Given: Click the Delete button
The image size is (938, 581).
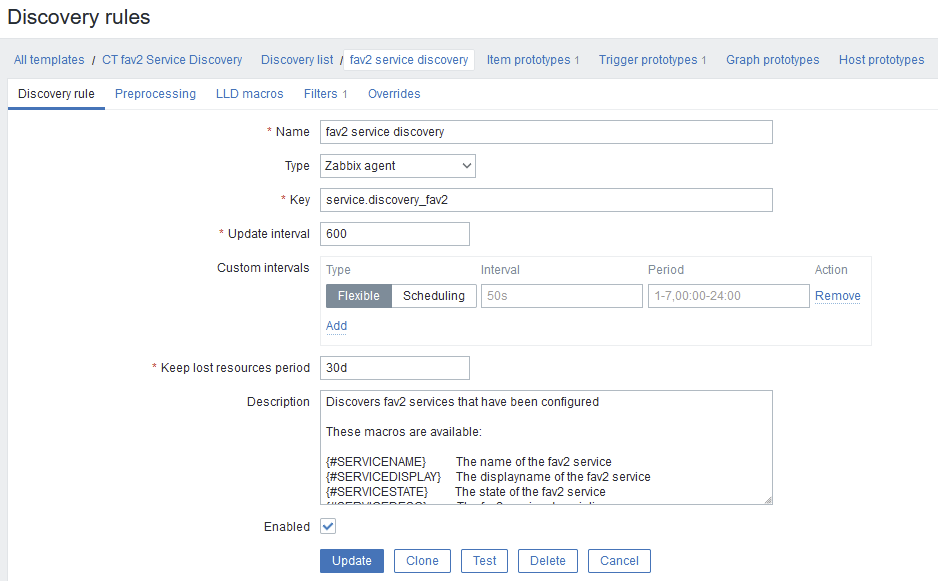Looking at the screenshot, I should coord(548,561).
